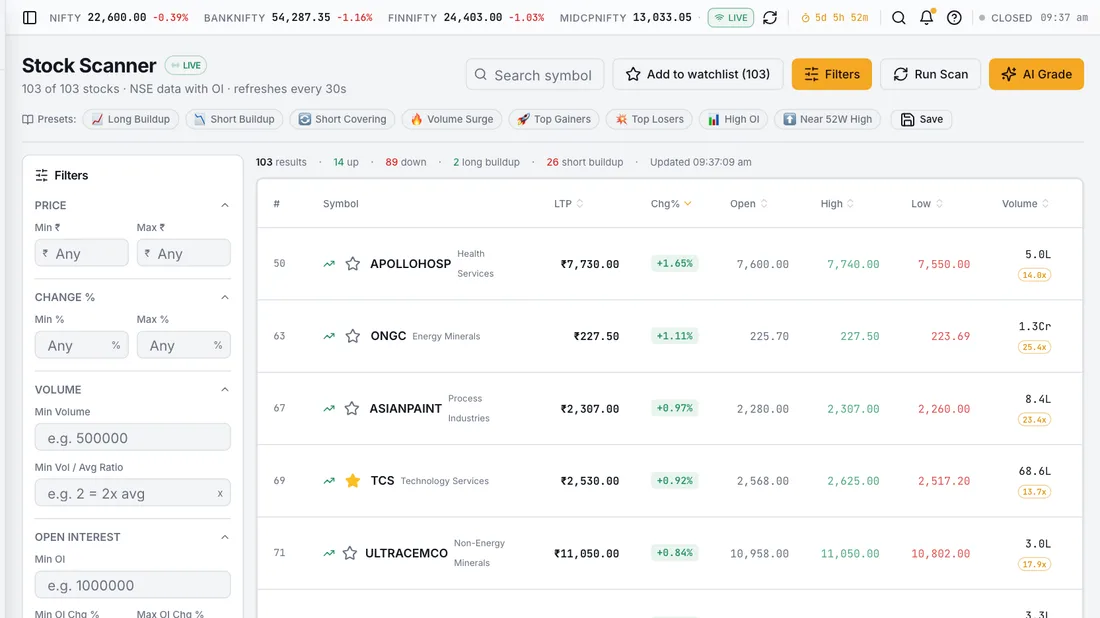This screenshot has width=1100, height=618.
Task: Click the ONGC trend arrow icon
Action: pos(329,336)
